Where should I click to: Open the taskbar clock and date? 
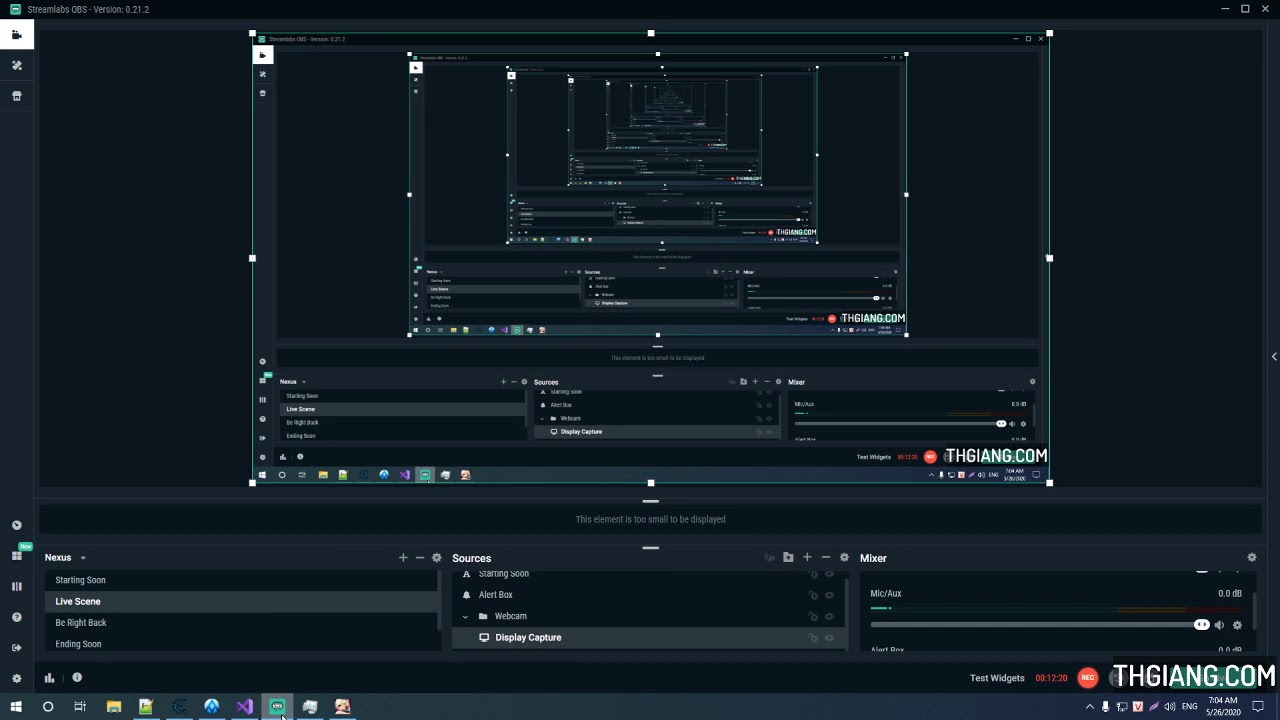pos(1223,707)
